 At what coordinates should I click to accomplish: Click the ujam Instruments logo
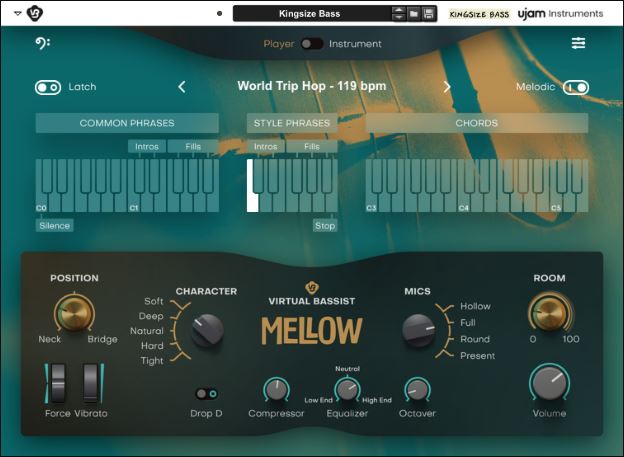560,14
